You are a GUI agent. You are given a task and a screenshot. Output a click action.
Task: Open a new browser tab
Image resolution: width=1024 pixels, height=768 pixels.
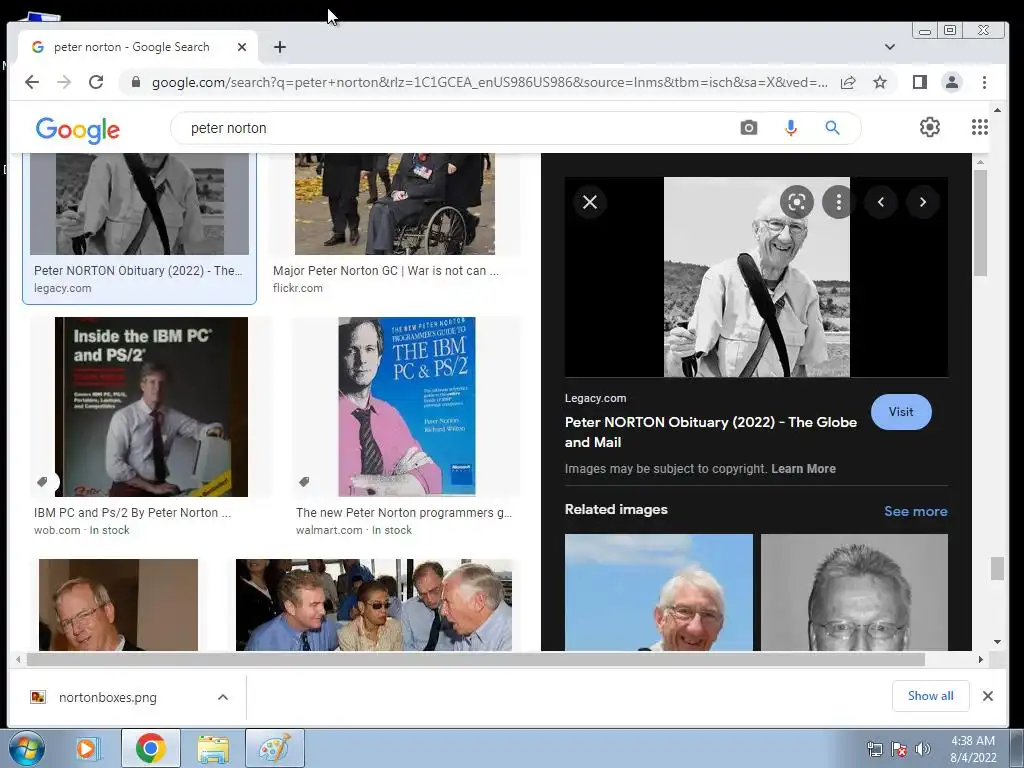tap(280, 47)
